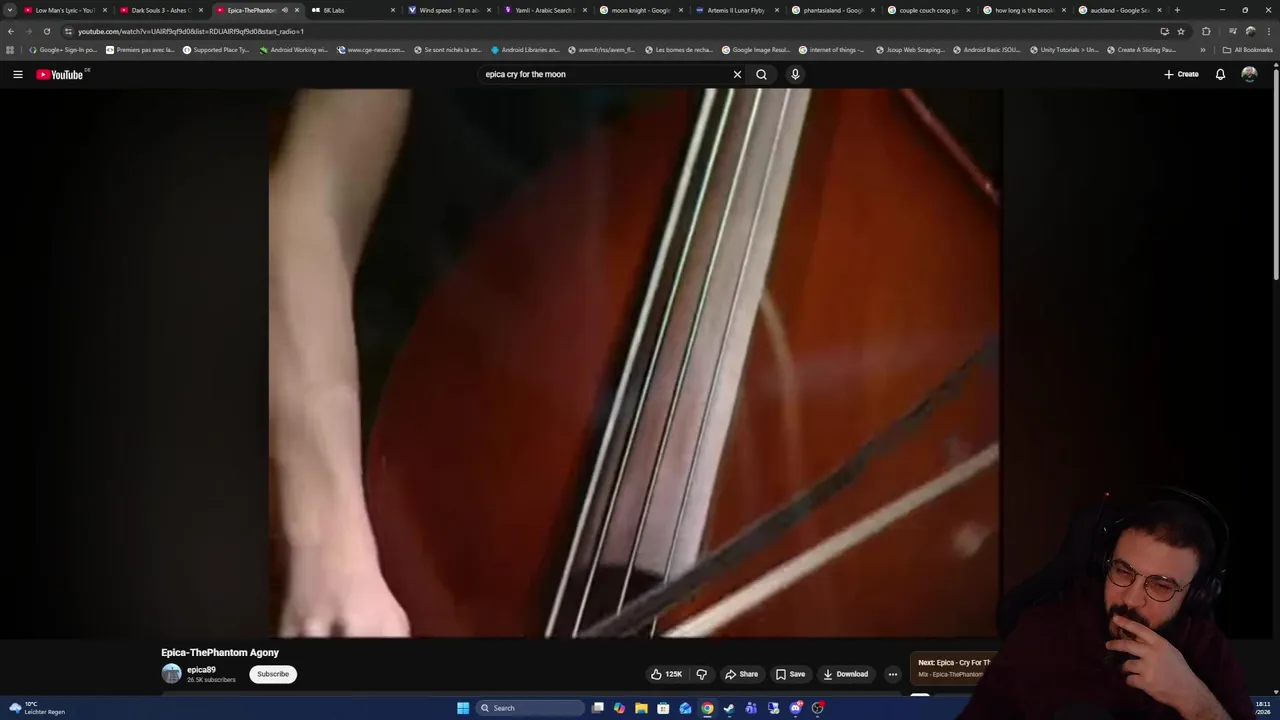Expand hidden bookmarks overflow chevron
Image resolution: width=1280 pixels, height=720 pixels.
click(x=1203, y=49)
